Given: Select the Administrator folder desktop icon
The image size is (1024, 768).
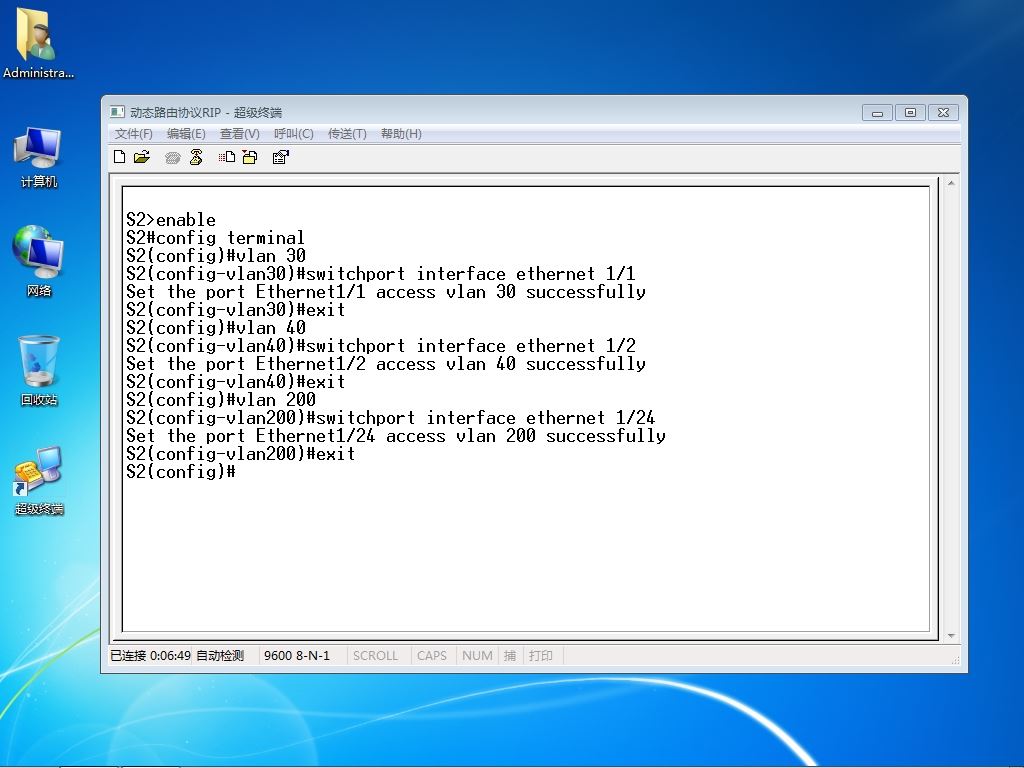Looking at the screenshot, I should pyautogui.click(x=38, y=43).
